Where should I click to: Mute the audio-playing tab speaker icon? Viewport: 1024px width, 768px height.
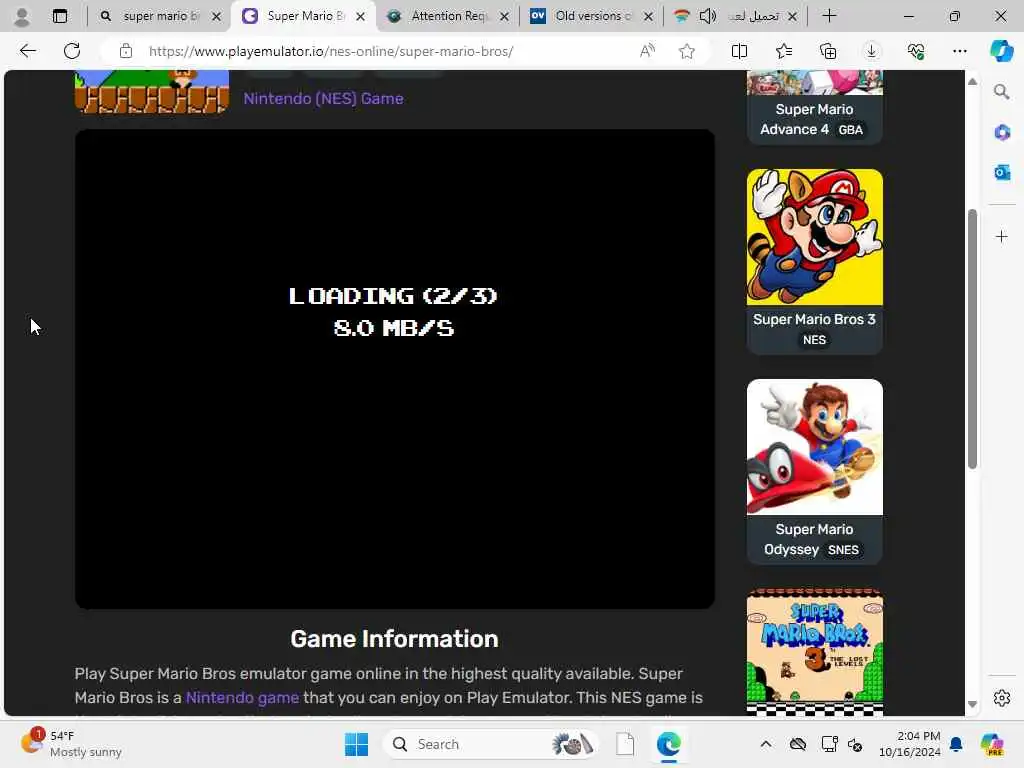coord(707,16)
